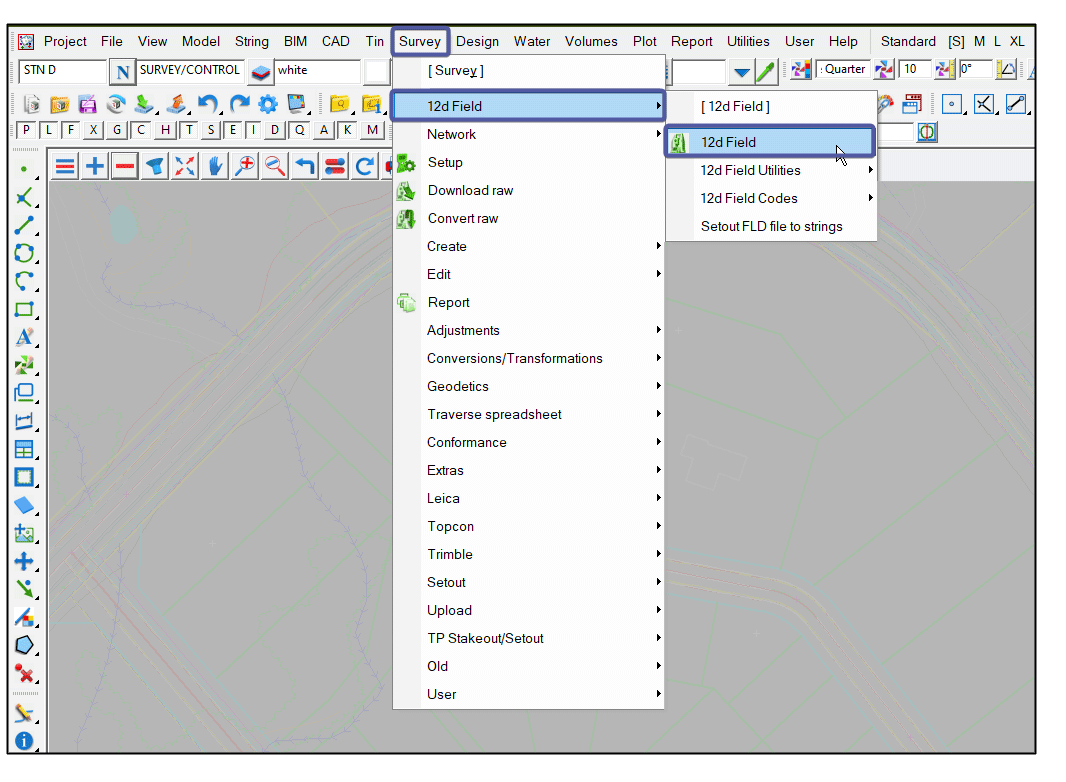Viewport: 1066px width, 782px height.
Task: Toggle the L snap letter button
Action: click(49, 130)
